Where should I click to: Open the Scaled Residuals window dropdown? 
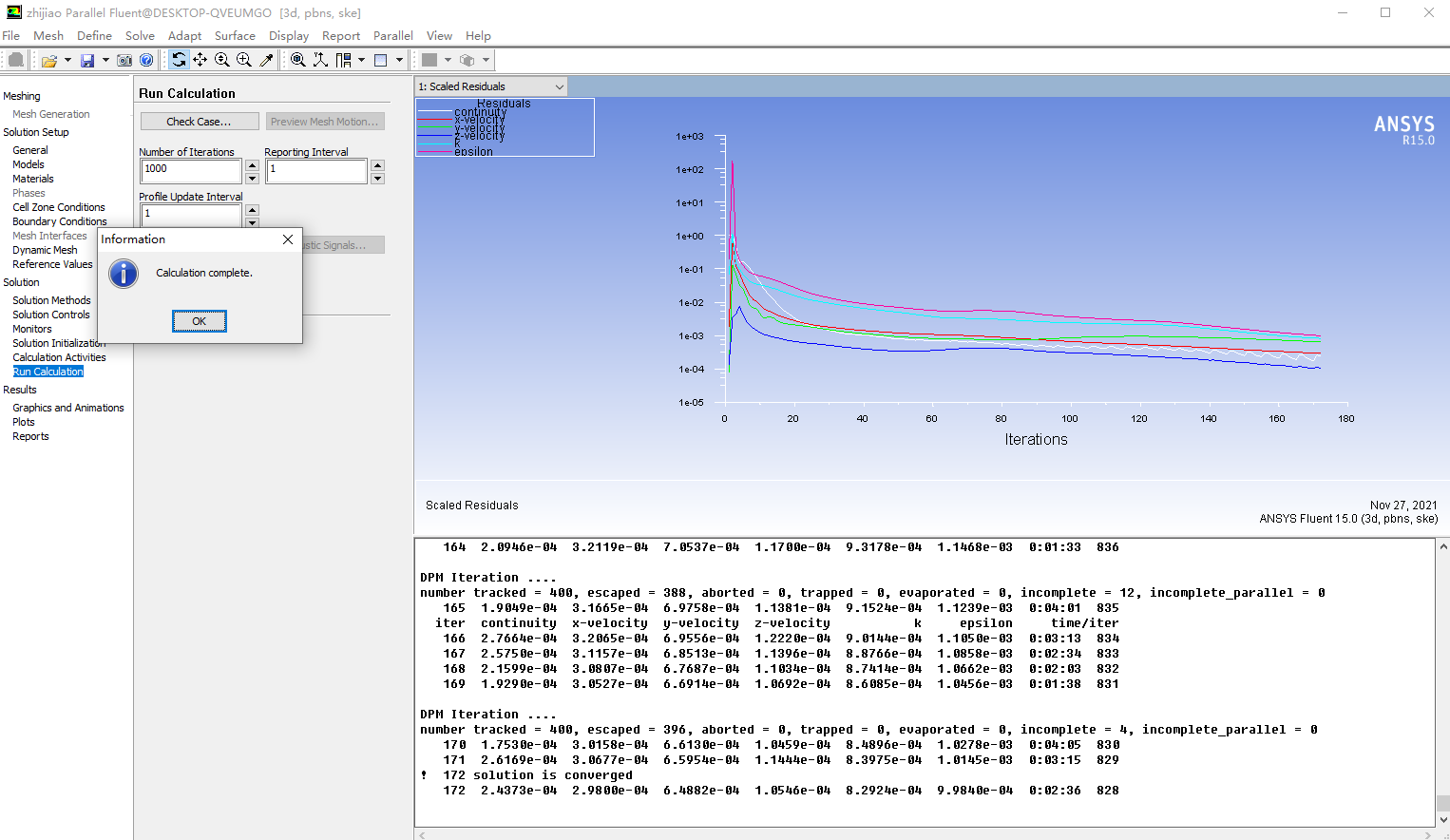point(559,86)
